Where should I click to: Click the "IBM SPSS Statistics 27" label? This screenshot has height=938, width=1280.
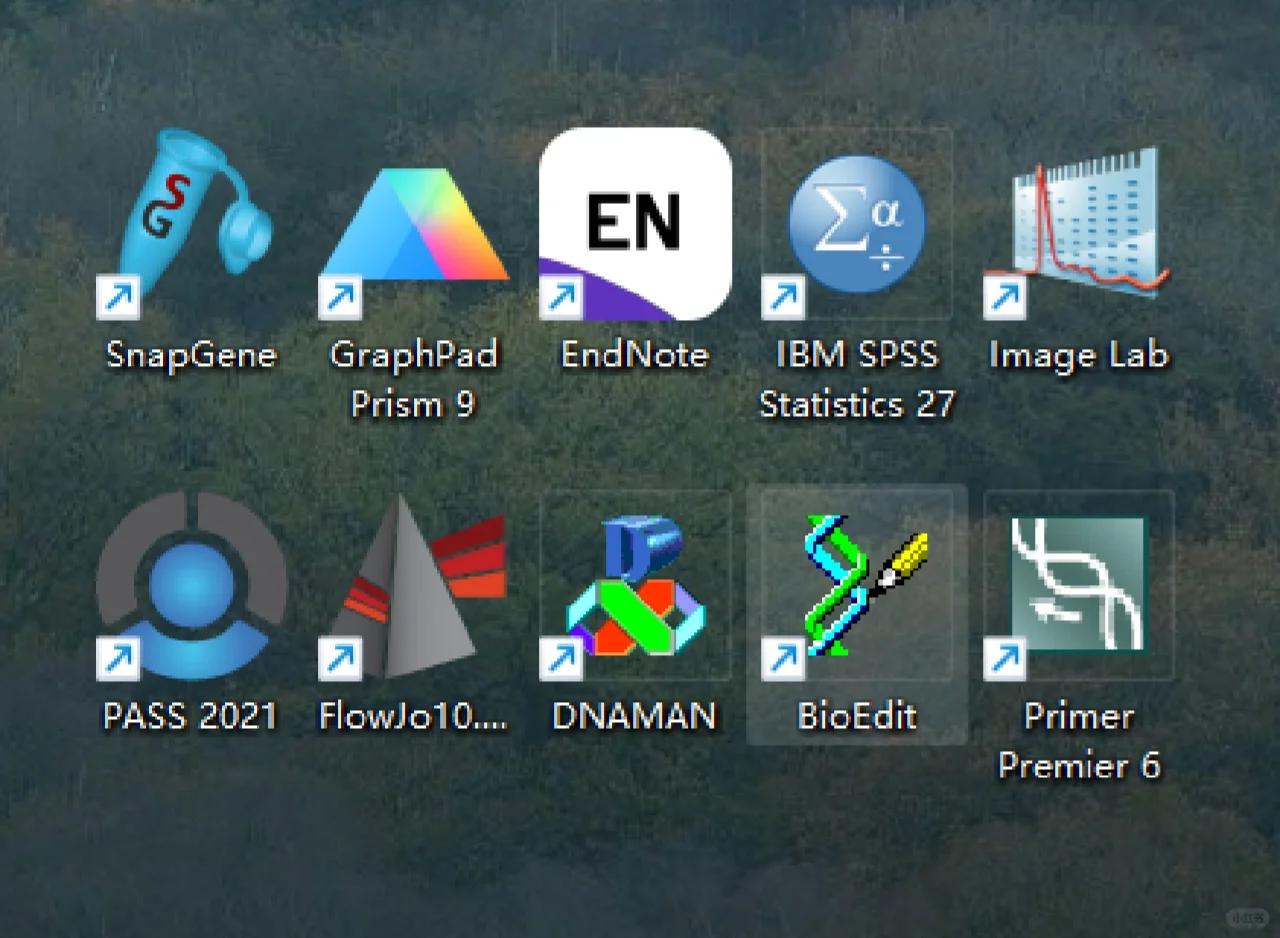click(857, 380)
